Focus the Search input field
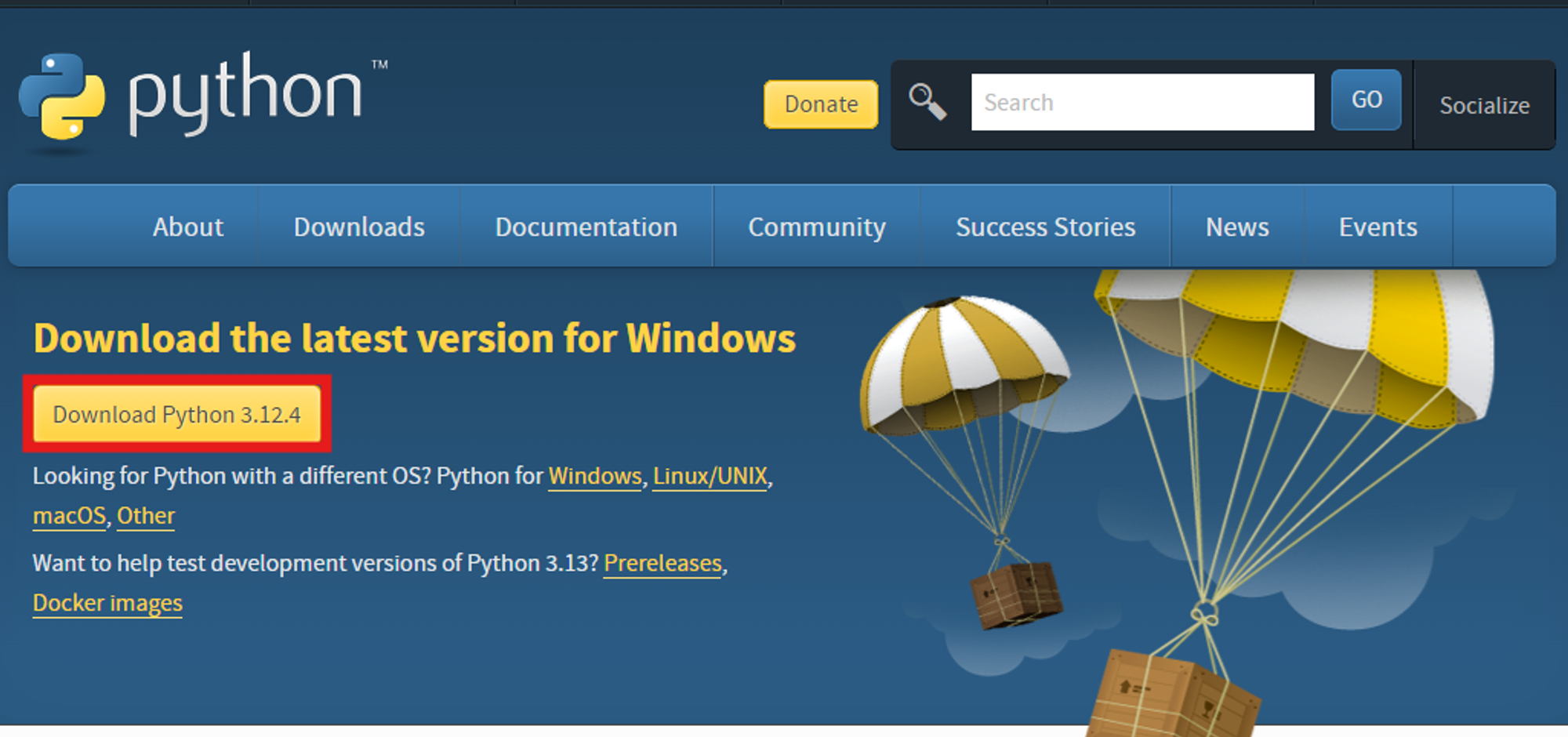1568x737 pixels. 1142,102
